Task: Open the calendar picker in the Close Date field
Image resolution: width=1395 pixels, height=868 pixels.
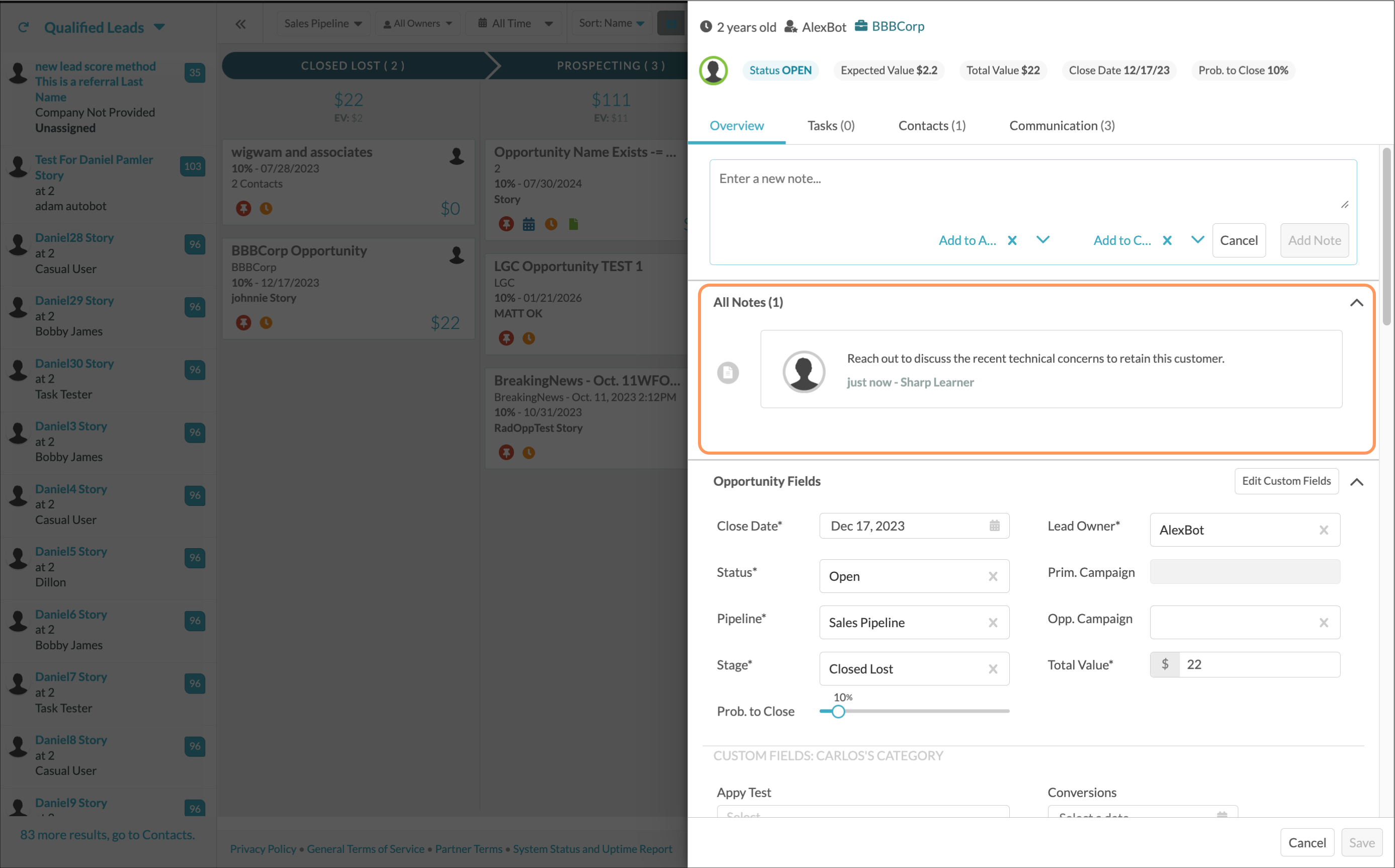Action: click(x=995, y=526)
